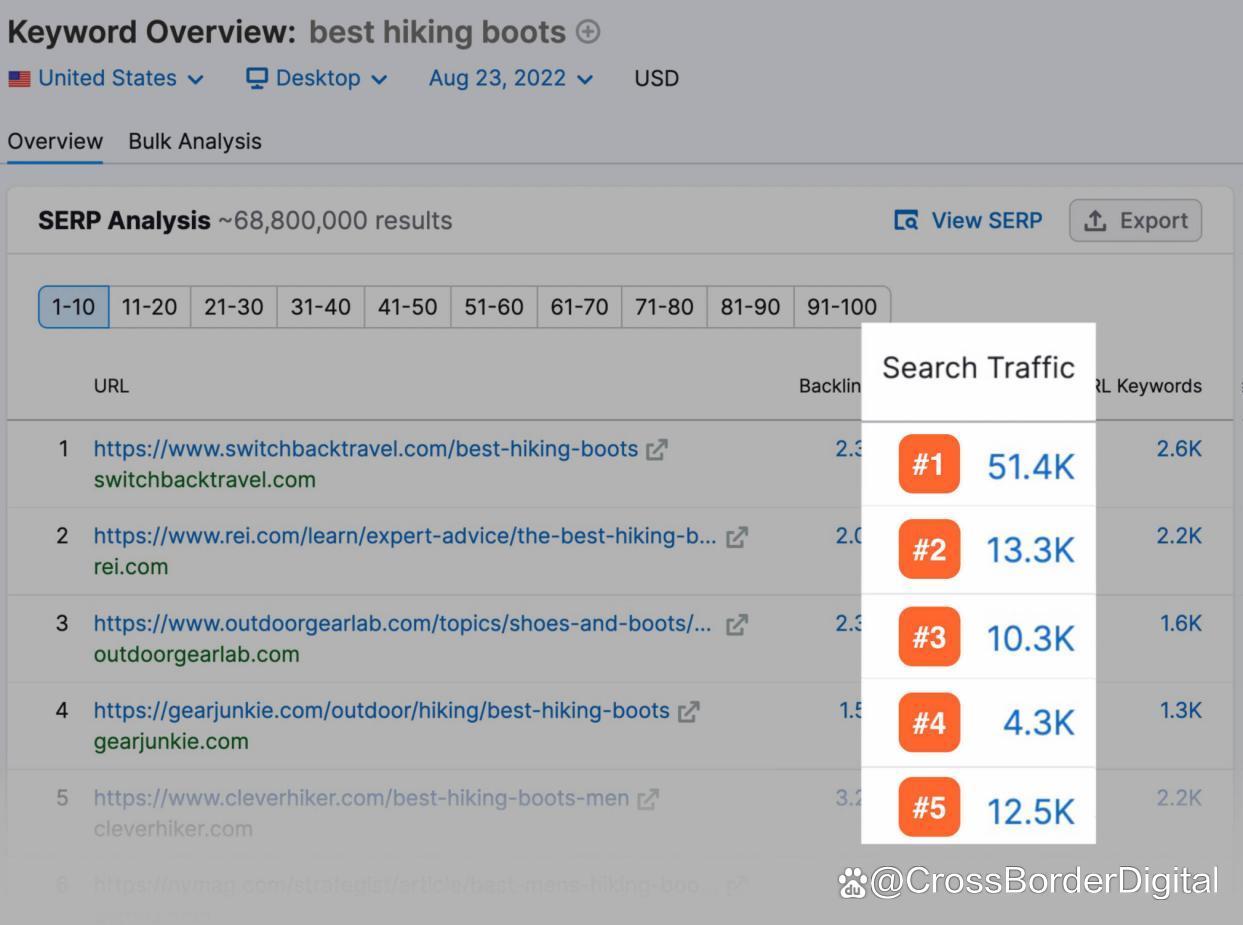Viewport: 1243px width, 925px height.
Task: Open external link icon for rei.com URL
Action: [x=737, y=537]
